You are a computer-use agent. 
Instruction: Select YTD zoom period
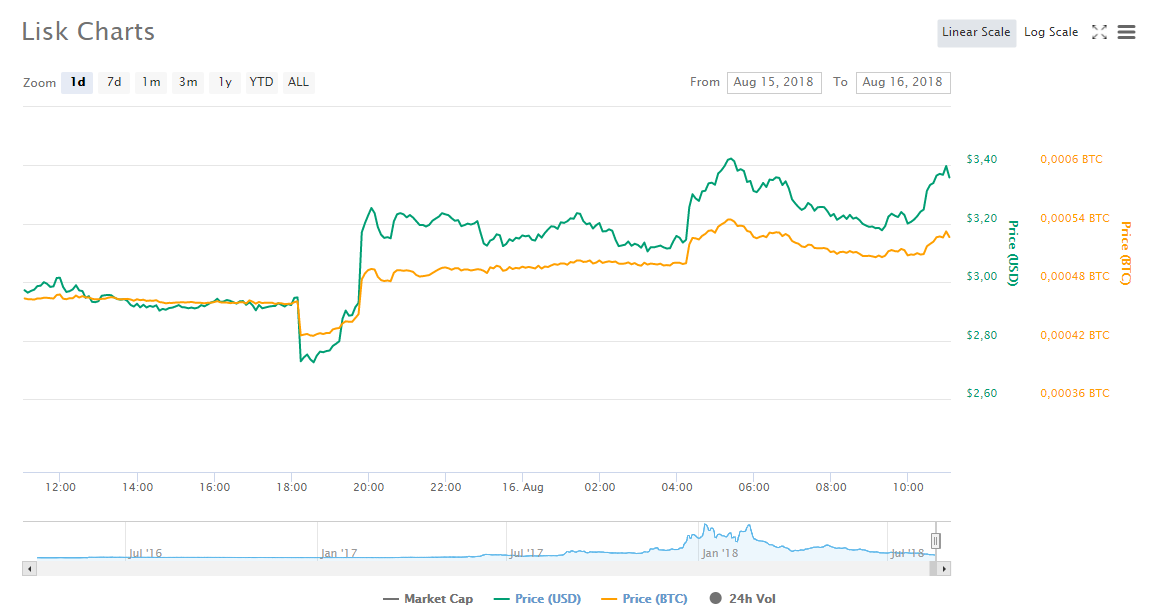[x=261, y=82]
